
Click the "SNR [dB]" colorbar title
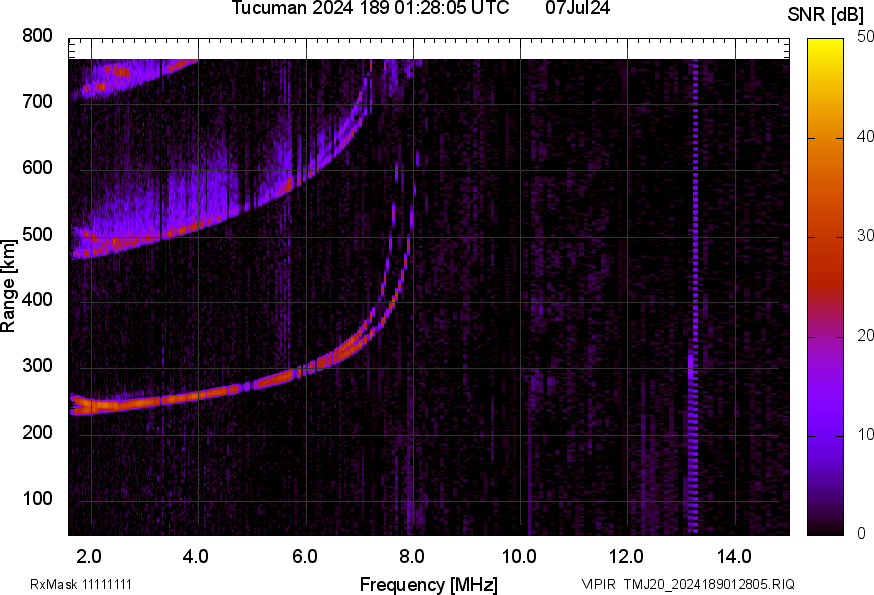point(826,15)
